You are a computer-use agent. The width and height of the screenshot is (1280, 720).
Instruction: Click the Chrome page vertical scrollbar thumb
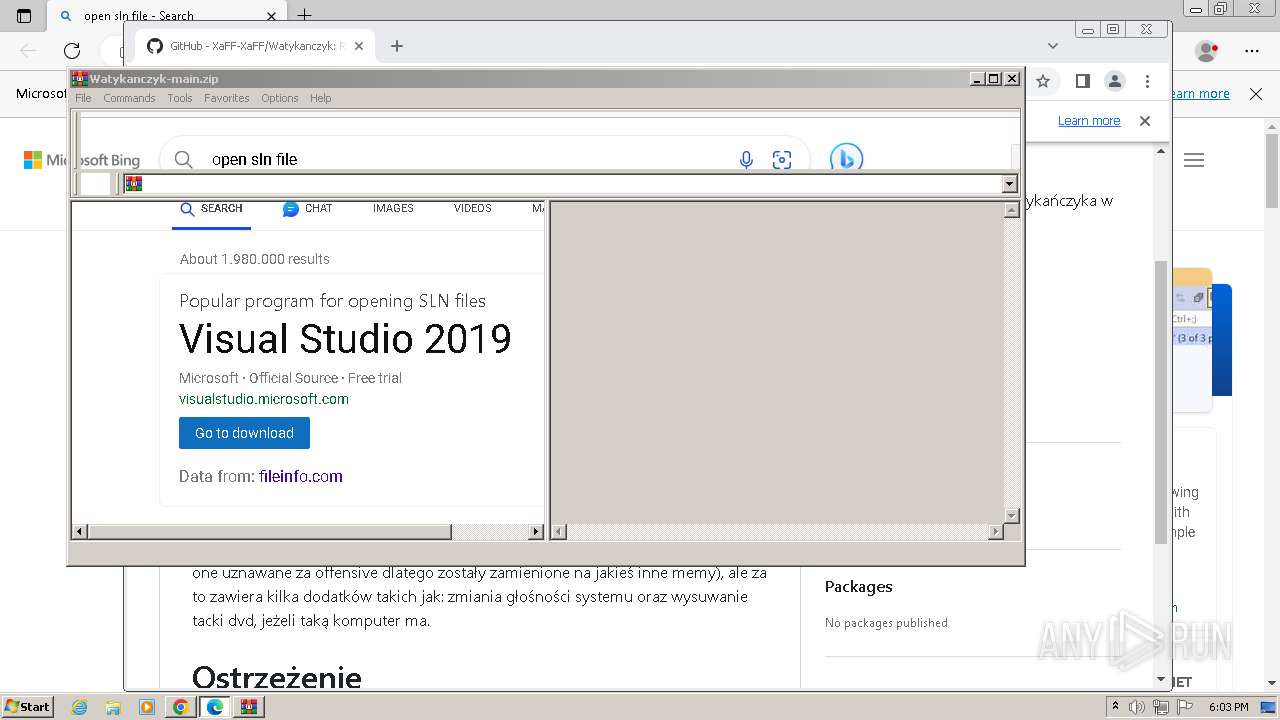pyautogui.click(x=1161, y=400)
